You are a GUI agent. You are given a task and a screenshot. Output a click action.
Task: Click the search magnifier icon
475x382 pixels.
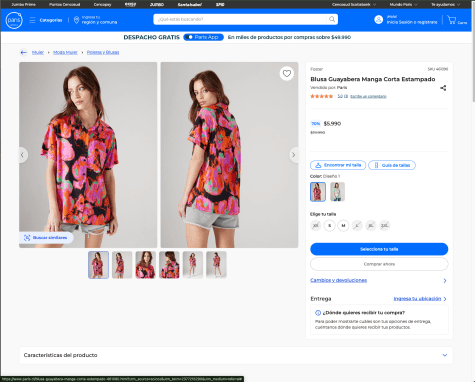pos(332,19)
